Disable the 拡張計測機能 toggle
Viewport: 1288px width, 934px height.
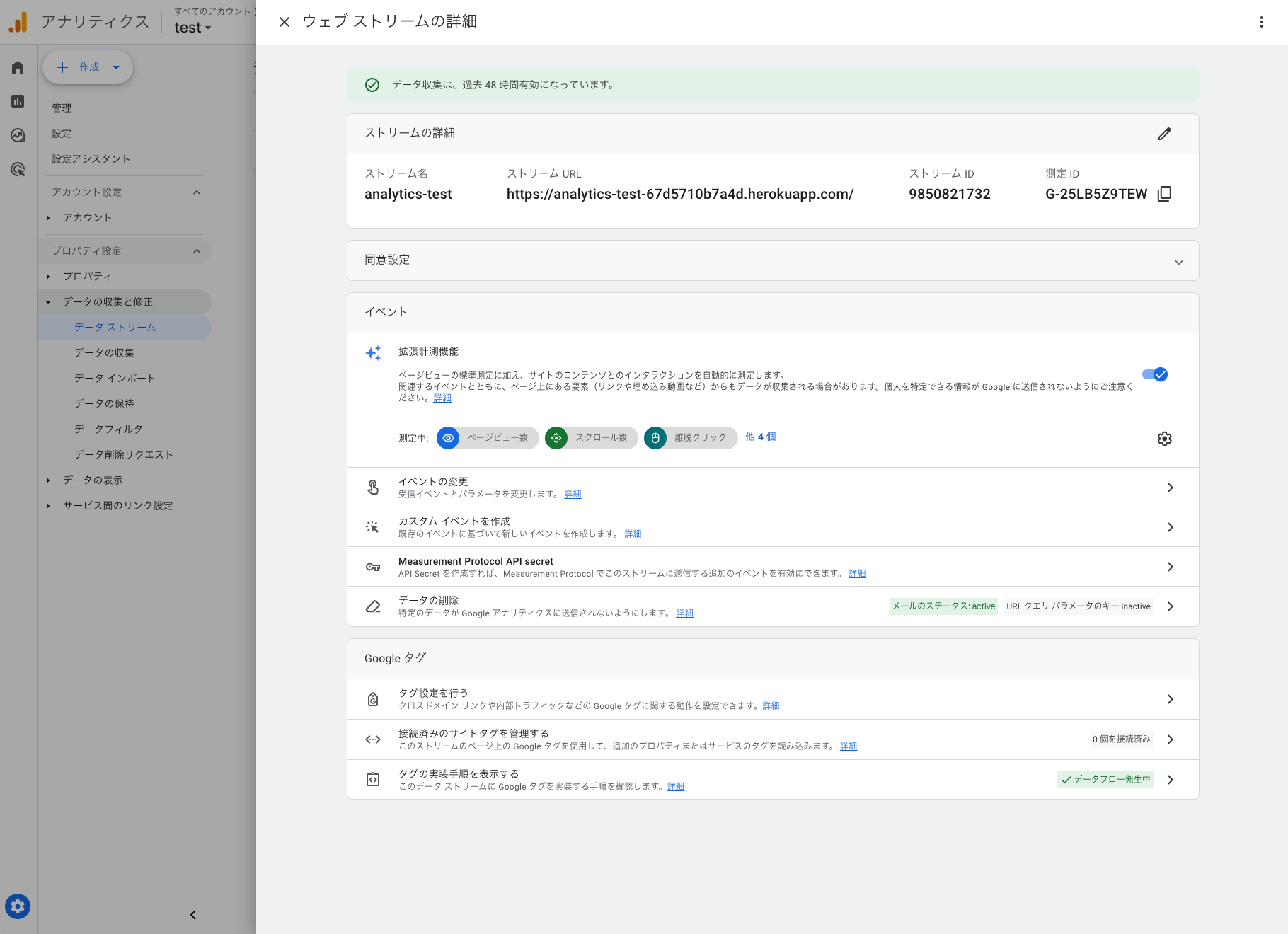point(1156,375)
